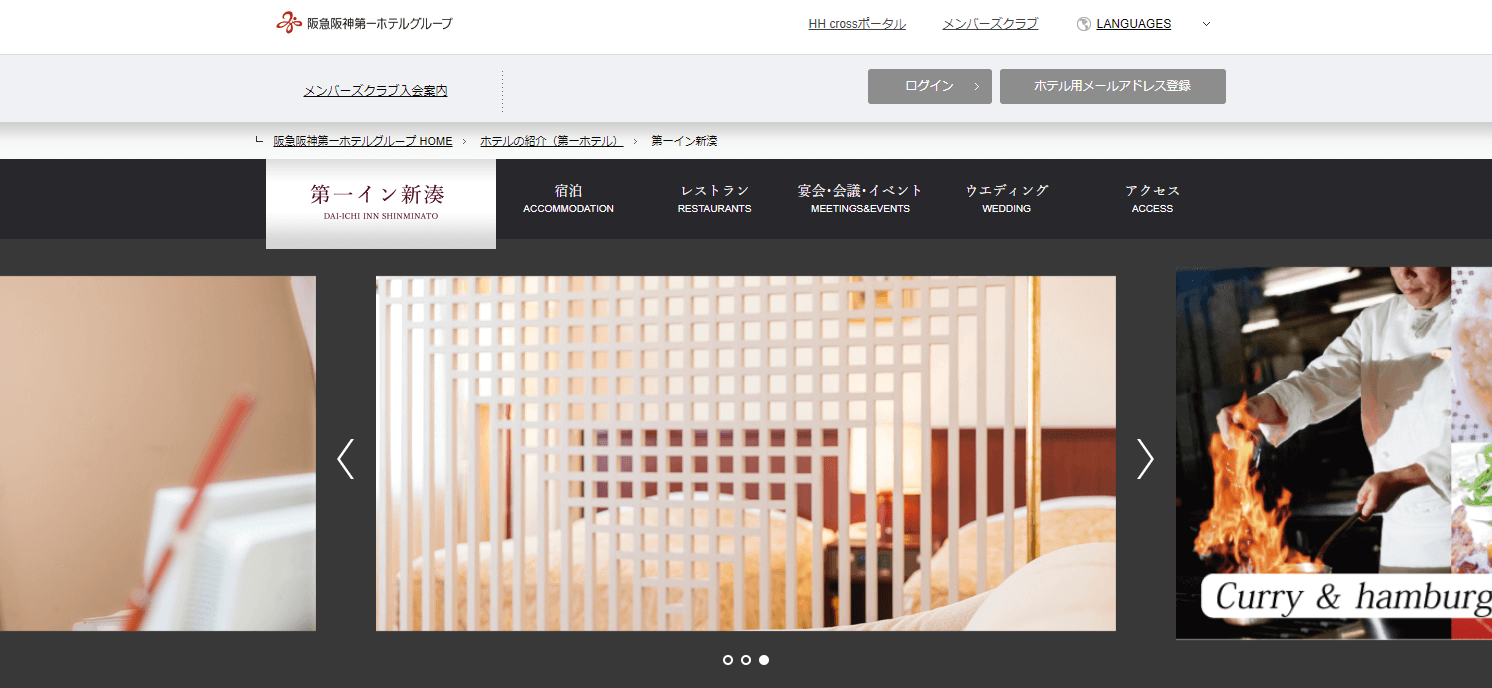
Task: Open the ウエディング Wedding menu item
Action: [x=1006, y=198]
